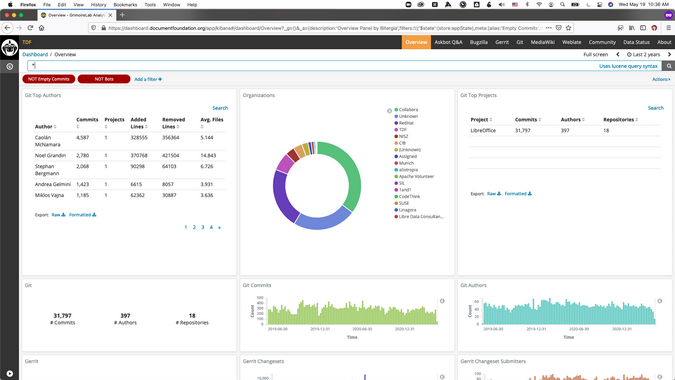
Task: Go to next page arrow in Git Top Authors
Action: (x=220, y=227)
